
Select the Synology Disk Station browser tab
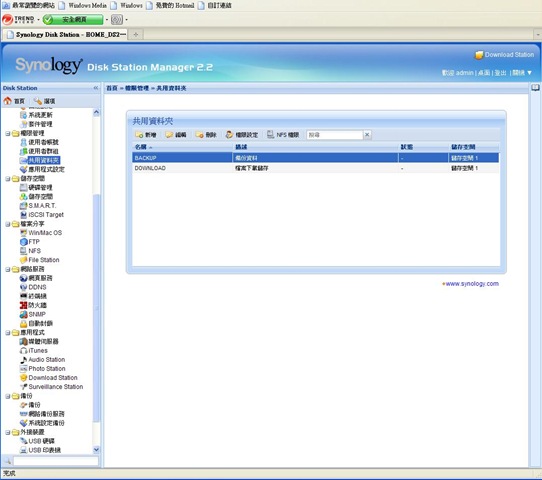pyautogui.click(x=65, y=35)
